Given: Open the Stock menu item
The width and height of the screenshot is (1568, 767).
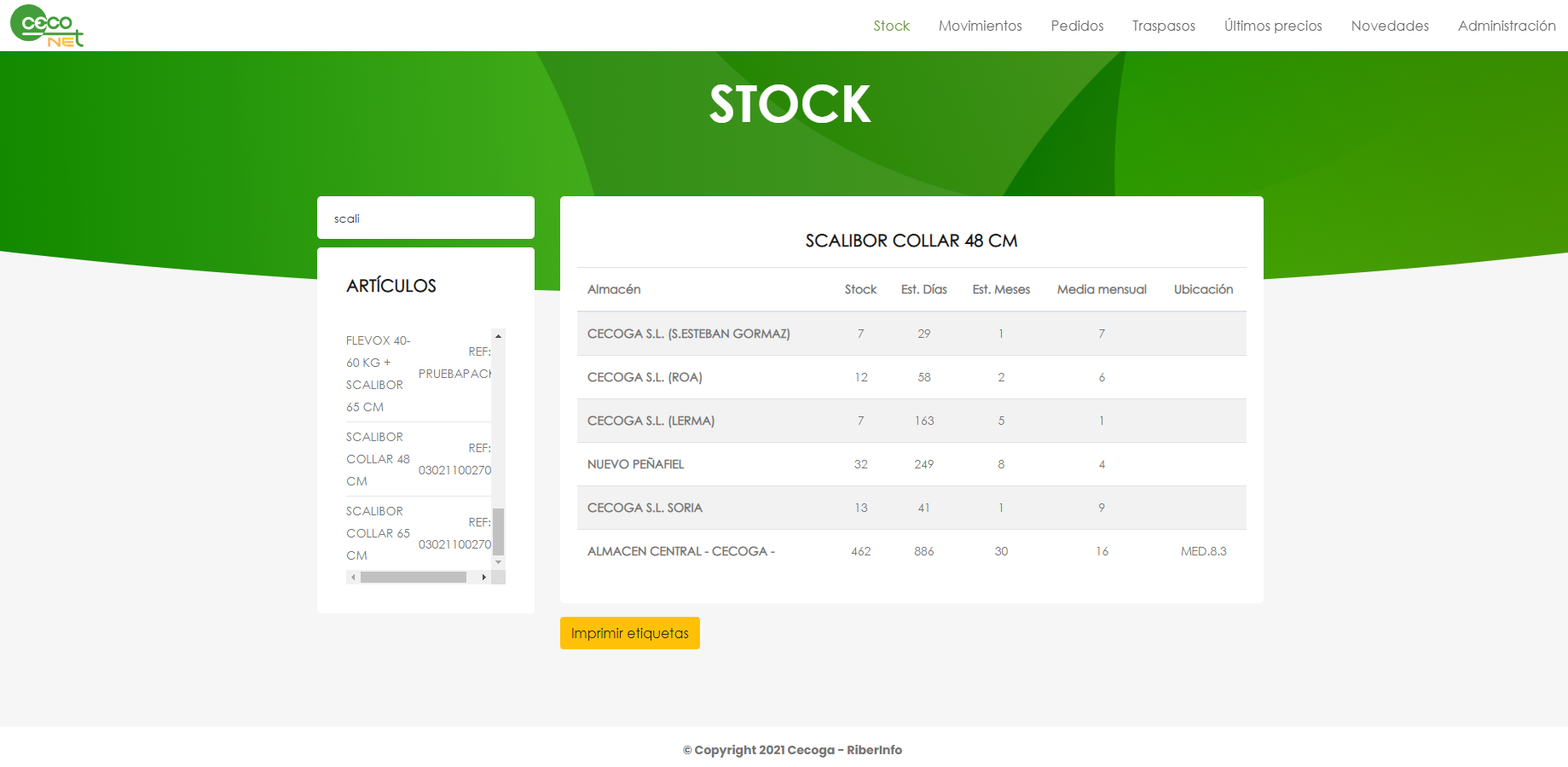Looking at the screenshot, I should [891, 26].
